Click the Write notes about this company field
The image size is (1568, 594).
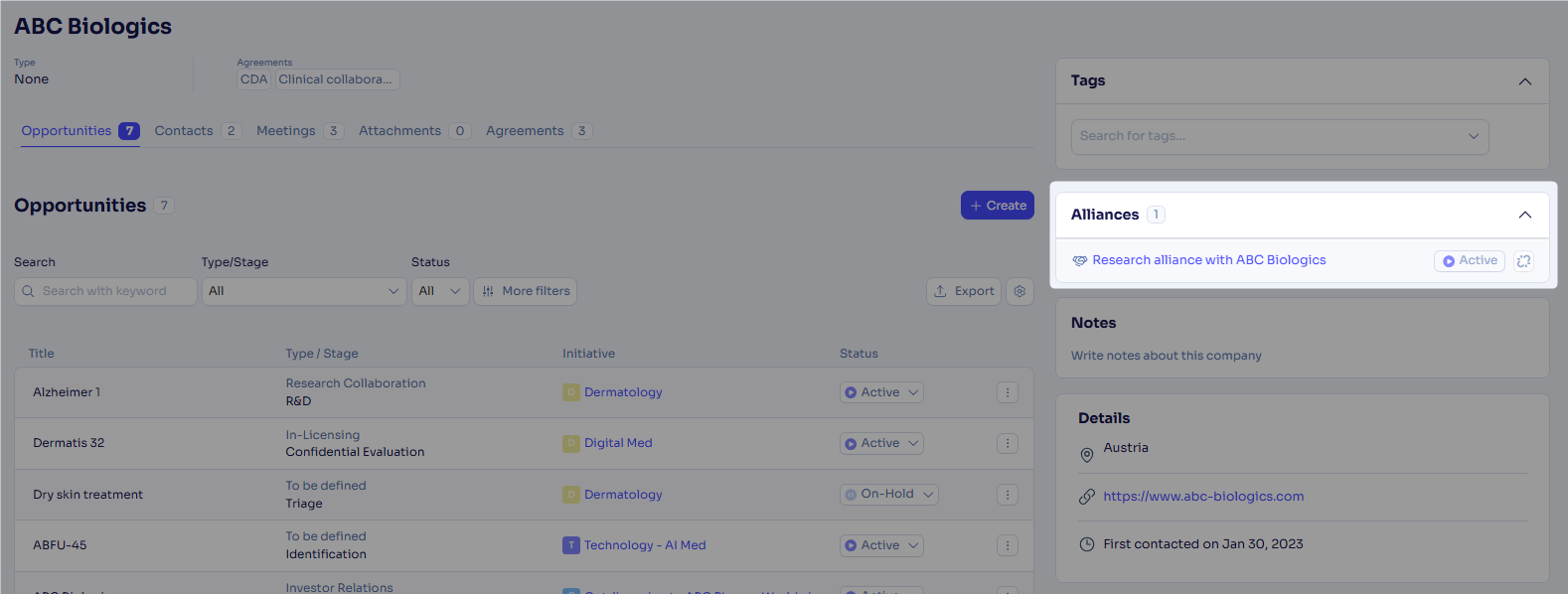pos(1167,356)
